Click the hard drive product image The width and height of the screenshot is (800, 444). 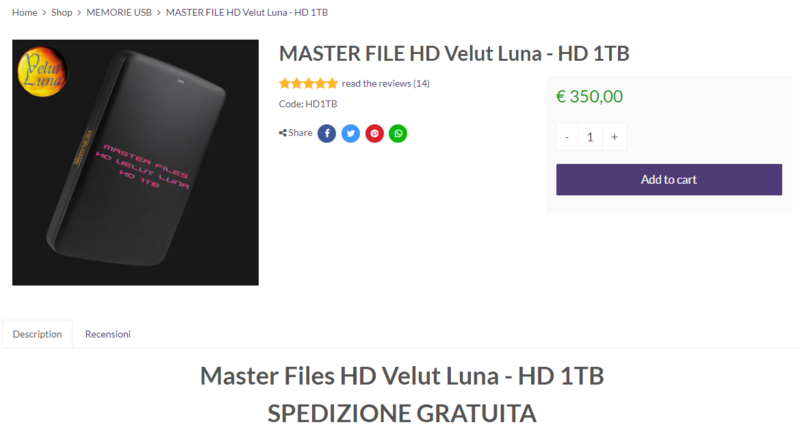click(x=135, y=162)
